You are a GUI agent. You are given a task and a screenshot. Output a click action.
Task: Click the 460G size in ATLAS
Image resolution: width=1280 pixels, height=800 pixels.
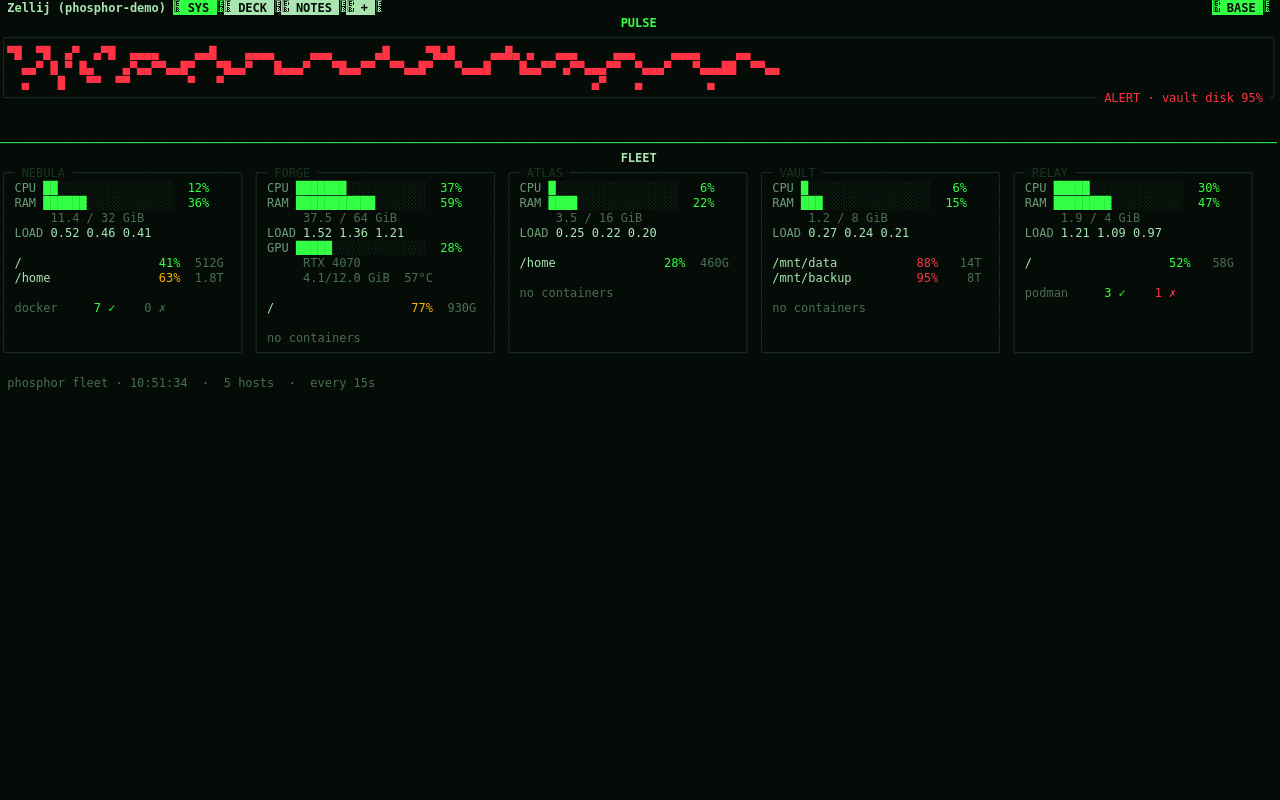click(714, 263)
